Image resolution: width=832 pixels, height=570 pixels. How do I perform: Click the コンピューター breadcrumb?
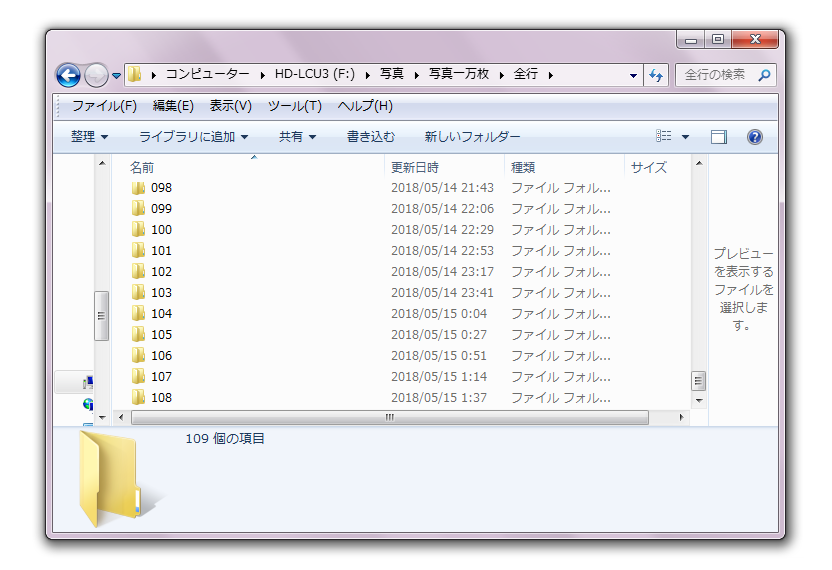click(207, 74)
